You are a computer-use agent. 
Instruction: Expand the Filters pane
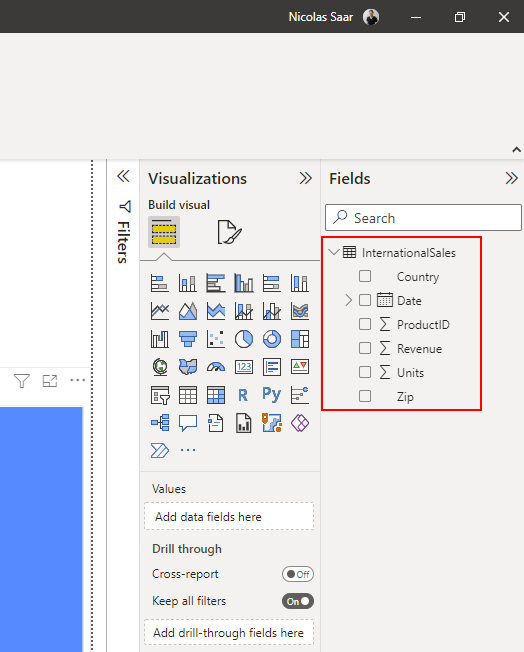click(x=124, y=176)
